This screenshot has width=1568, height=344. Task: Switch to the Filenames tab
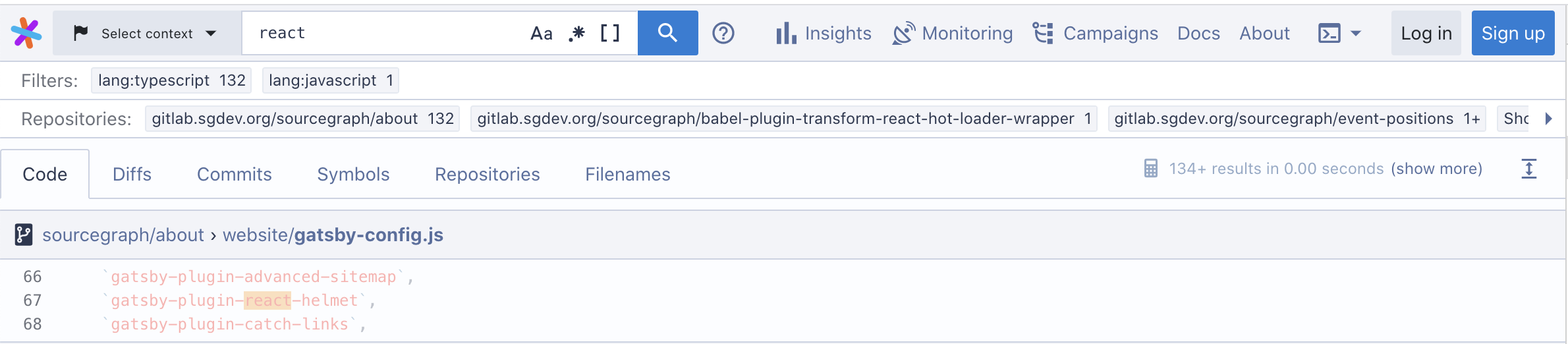[628, 174]
